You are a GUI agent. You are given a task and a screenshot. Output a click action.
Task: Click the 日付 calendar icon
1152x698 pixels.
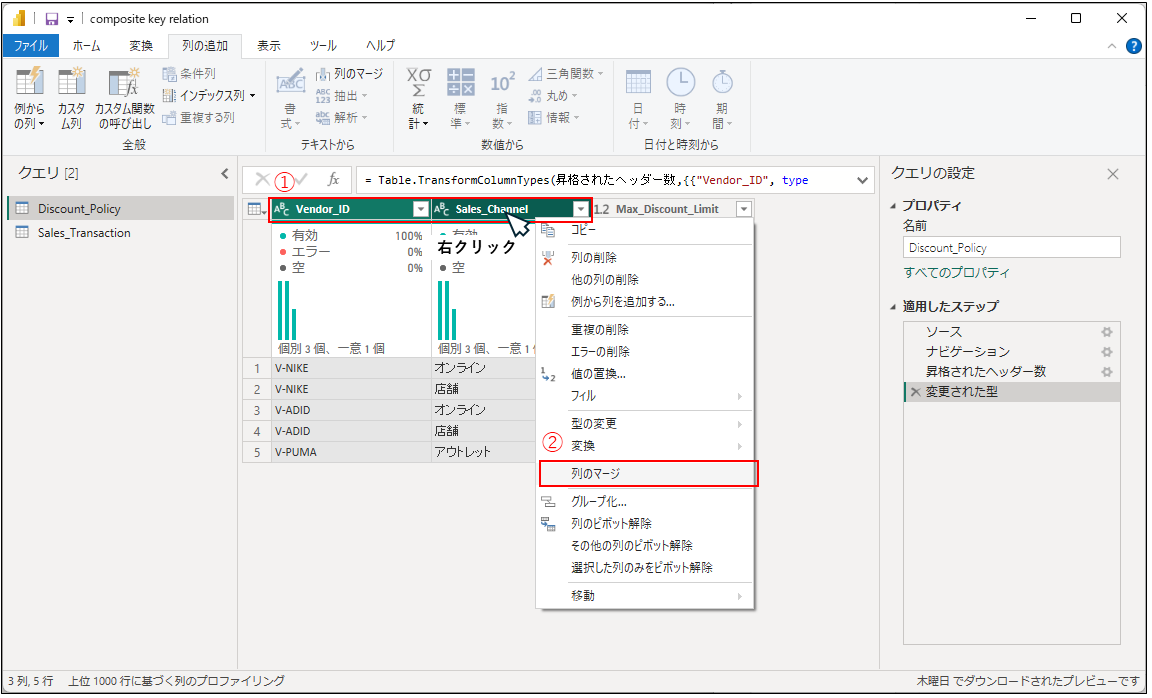(x=638, y=84)
